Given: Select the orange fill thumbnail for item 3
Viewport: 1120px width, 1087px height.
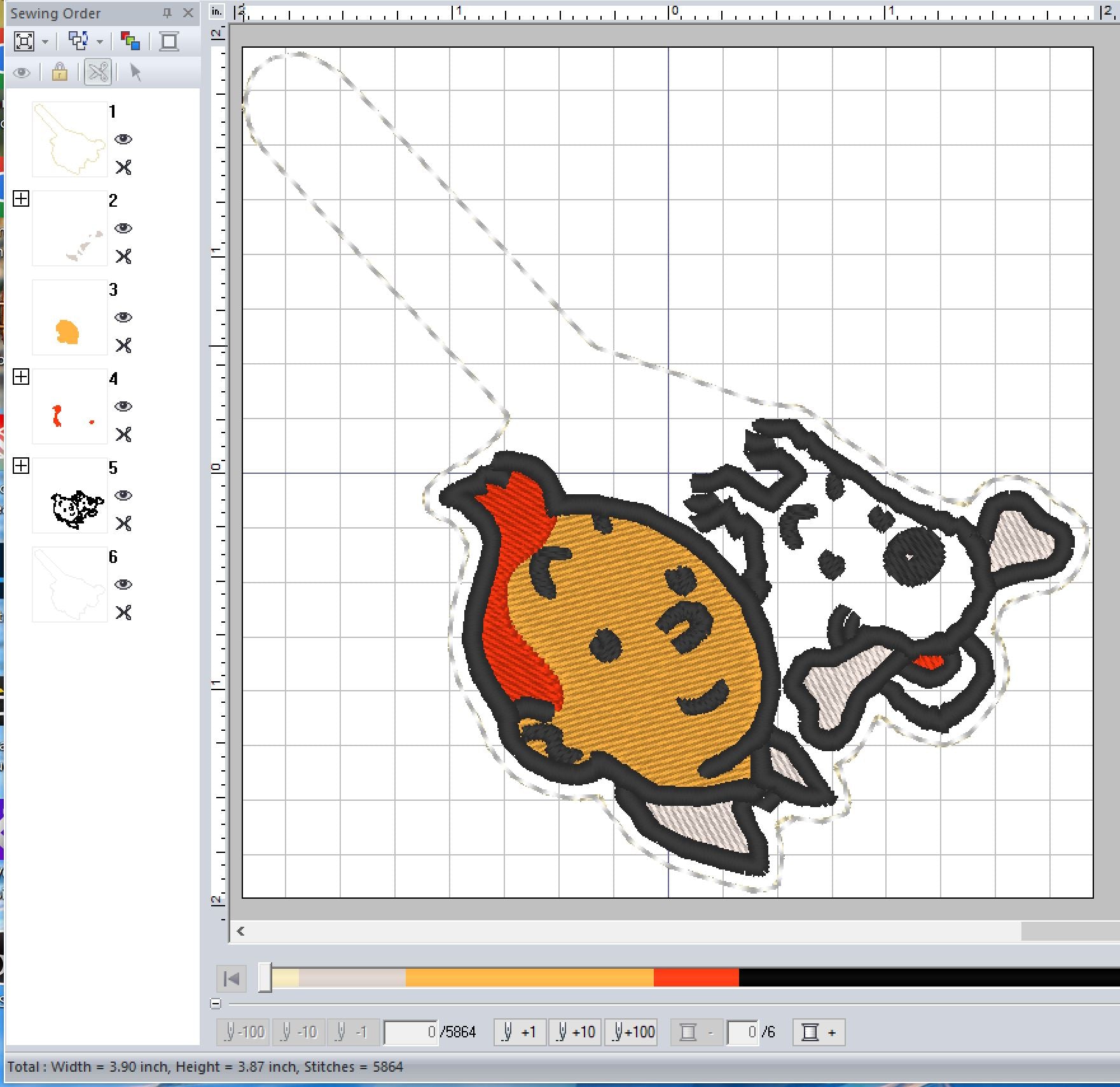Looking at the screenshot, I should (x=69, y=317).
